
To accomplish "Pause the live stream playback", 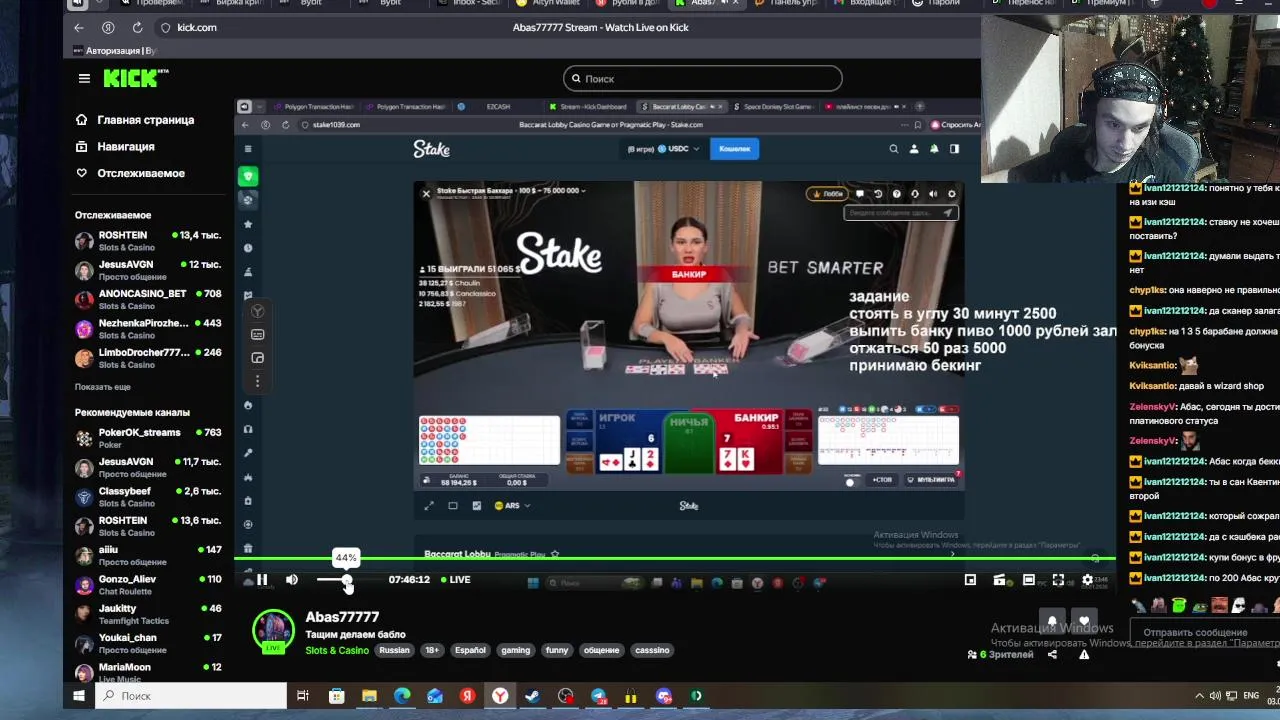I will 262,580.
